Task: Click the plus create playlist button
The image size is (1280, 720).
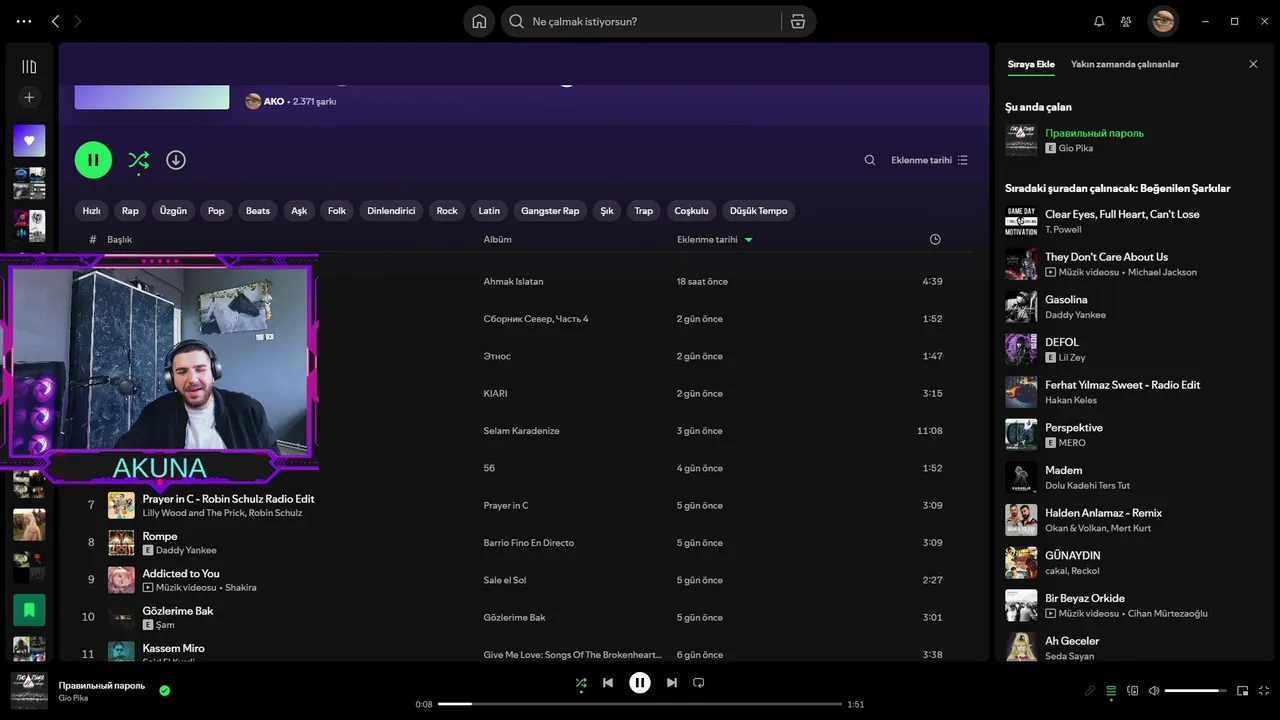Action: tap(29, 97)
